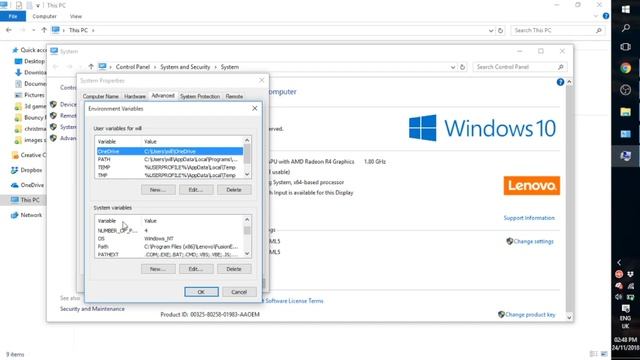Confirm Environment Variables with OK

pyautogui.click(x=201, y=292)
